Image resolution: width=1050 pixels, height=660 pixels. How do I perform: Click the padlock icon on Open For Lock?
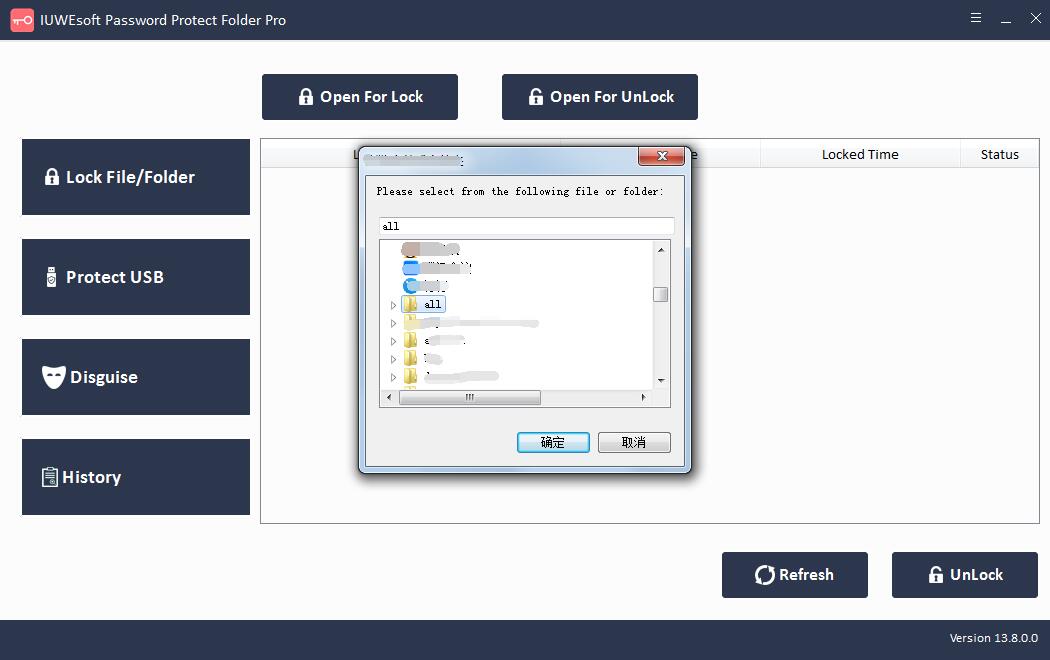[x=306, y=97]
